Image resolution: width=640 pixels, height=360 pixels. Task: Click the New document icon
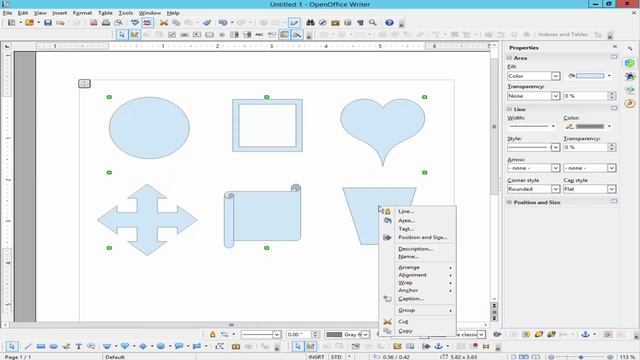pyautogui.click(x=11, y=23)
